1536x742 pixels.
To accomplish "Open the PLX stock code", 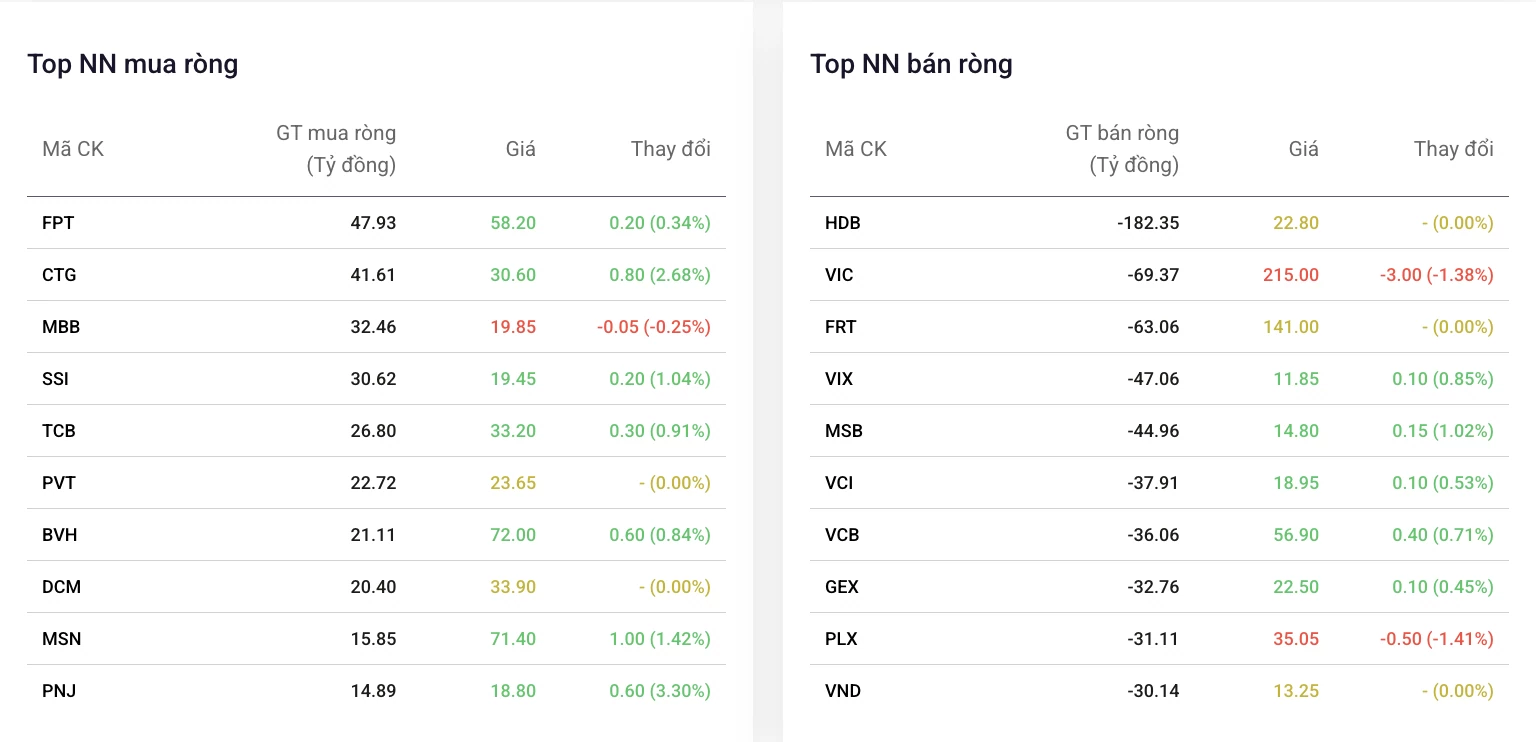I will [x=841, y=639].
